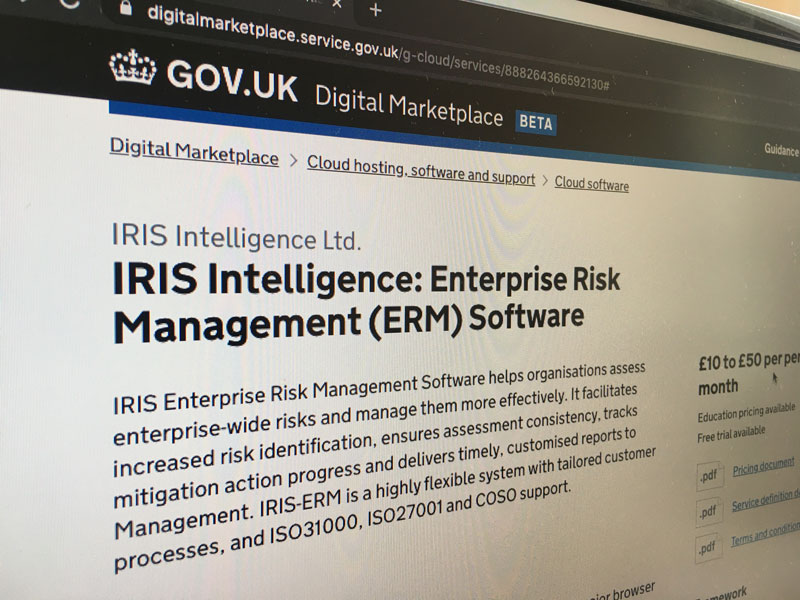Click the browser reload icon

coord(70,3)
